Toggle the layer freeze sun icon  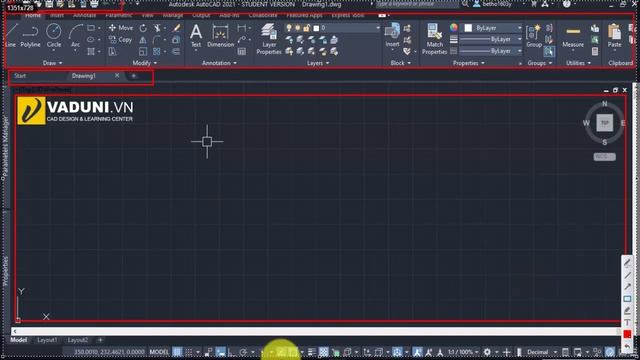click(298, 28)
